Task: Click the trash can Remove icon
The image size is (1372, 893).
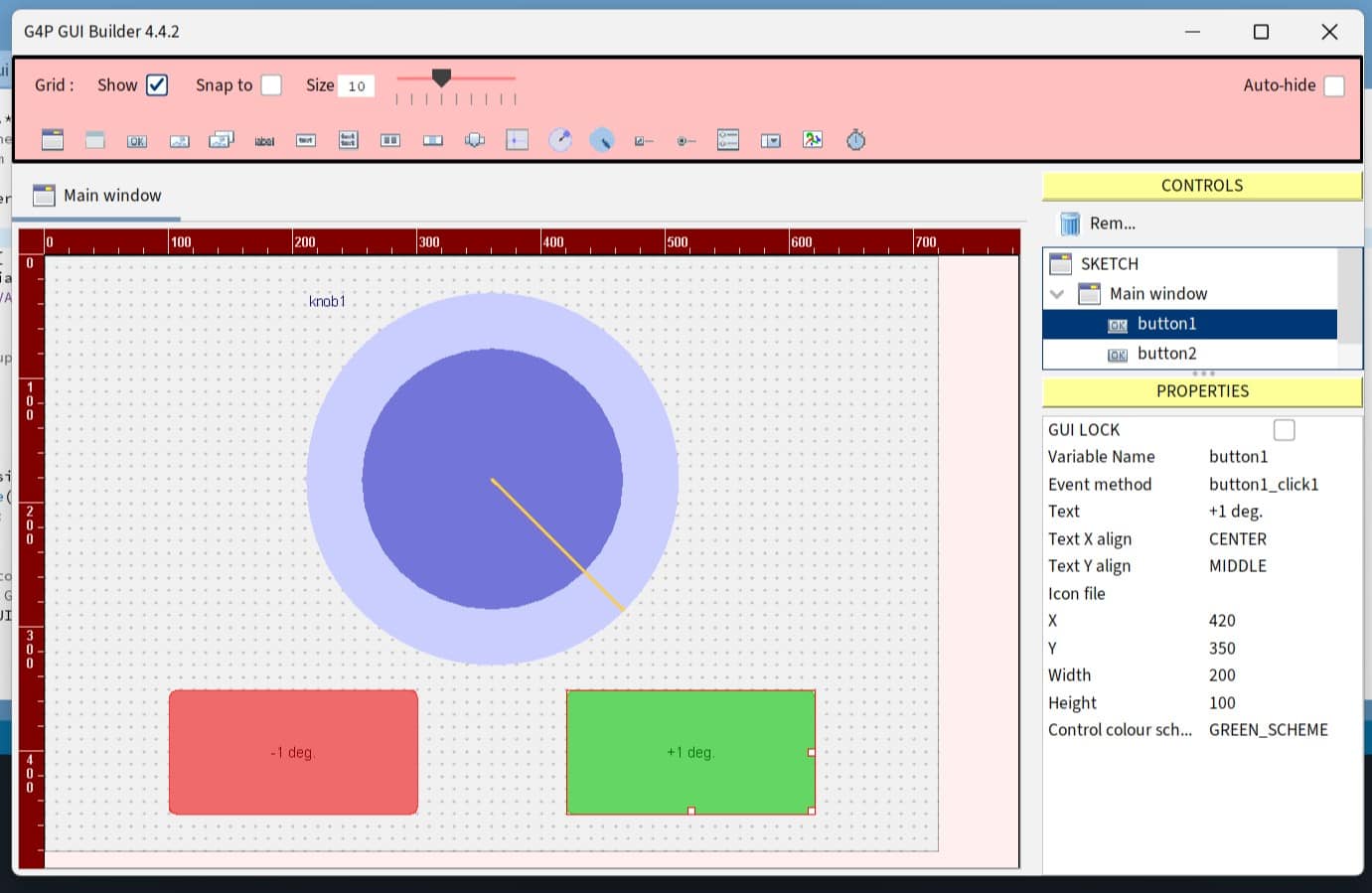Action: pos(1070,223)
